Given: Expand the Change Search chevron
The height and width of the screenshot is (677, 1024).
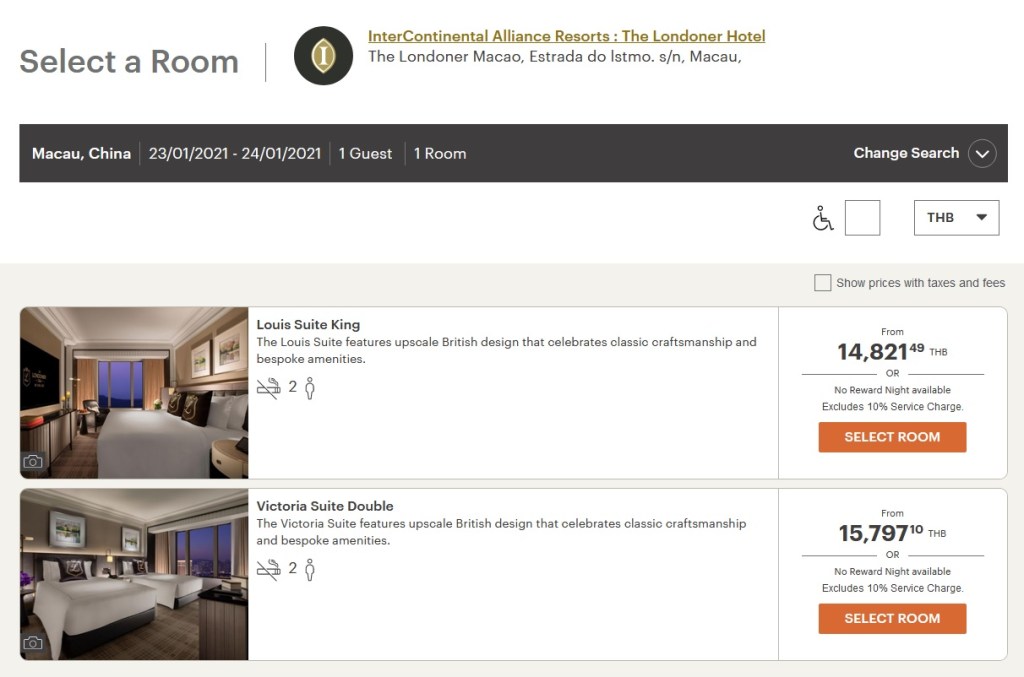Looking at the screenshot, I should point(982,154).
